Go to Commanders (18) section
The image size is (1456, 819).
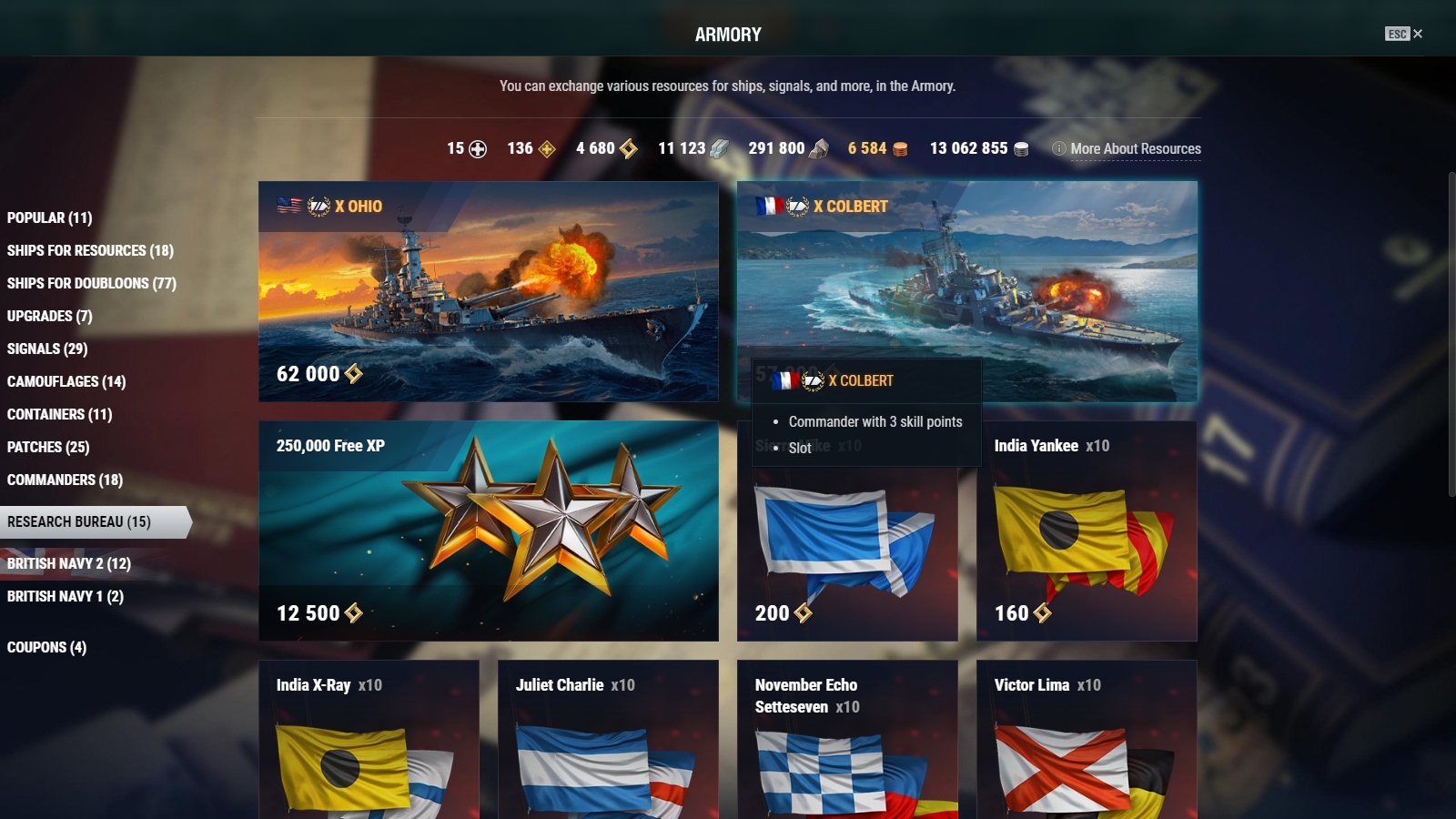click(x=65, y=480)
